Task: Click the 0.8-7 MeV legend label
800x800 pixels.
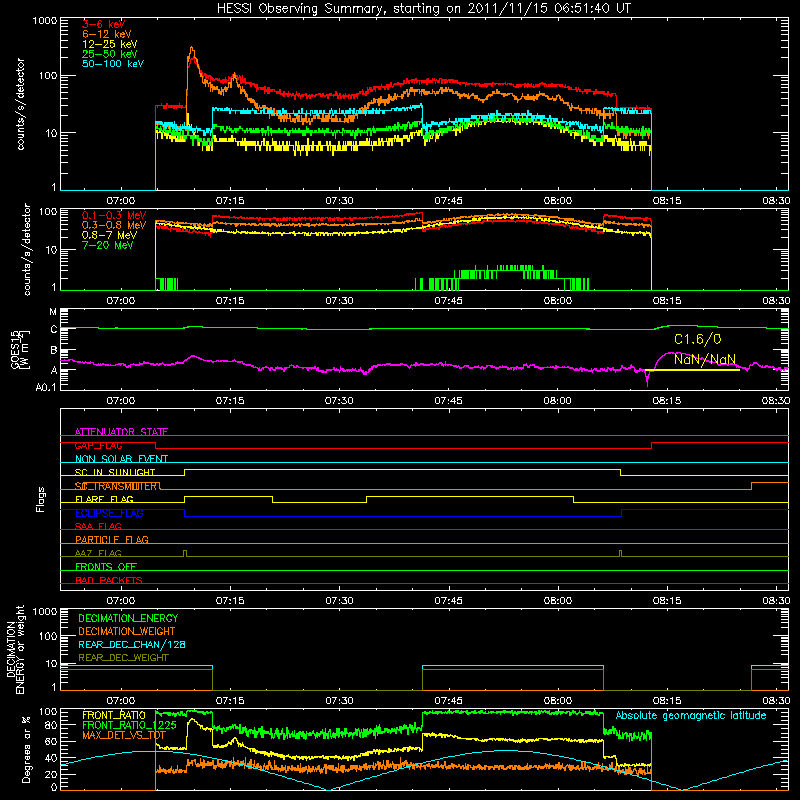Action: [x=109, y=235]
